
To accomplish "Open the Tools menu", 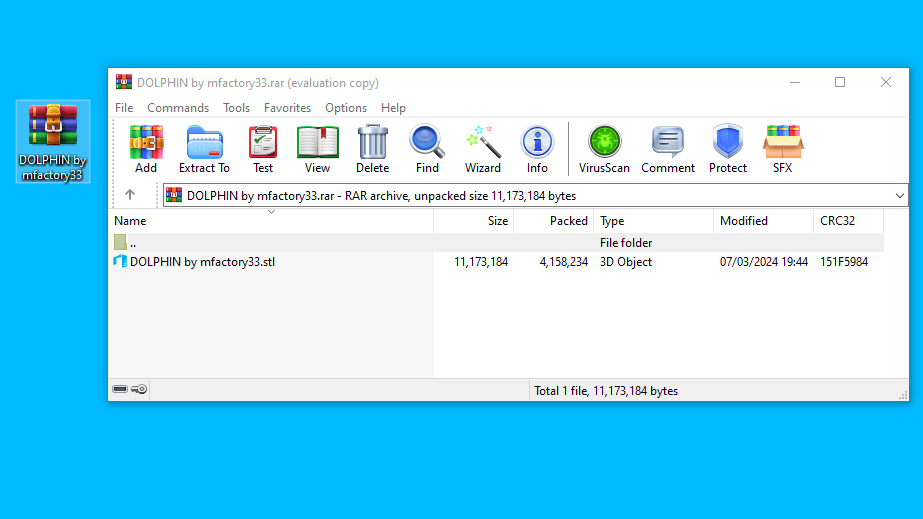I will point(236,108).
